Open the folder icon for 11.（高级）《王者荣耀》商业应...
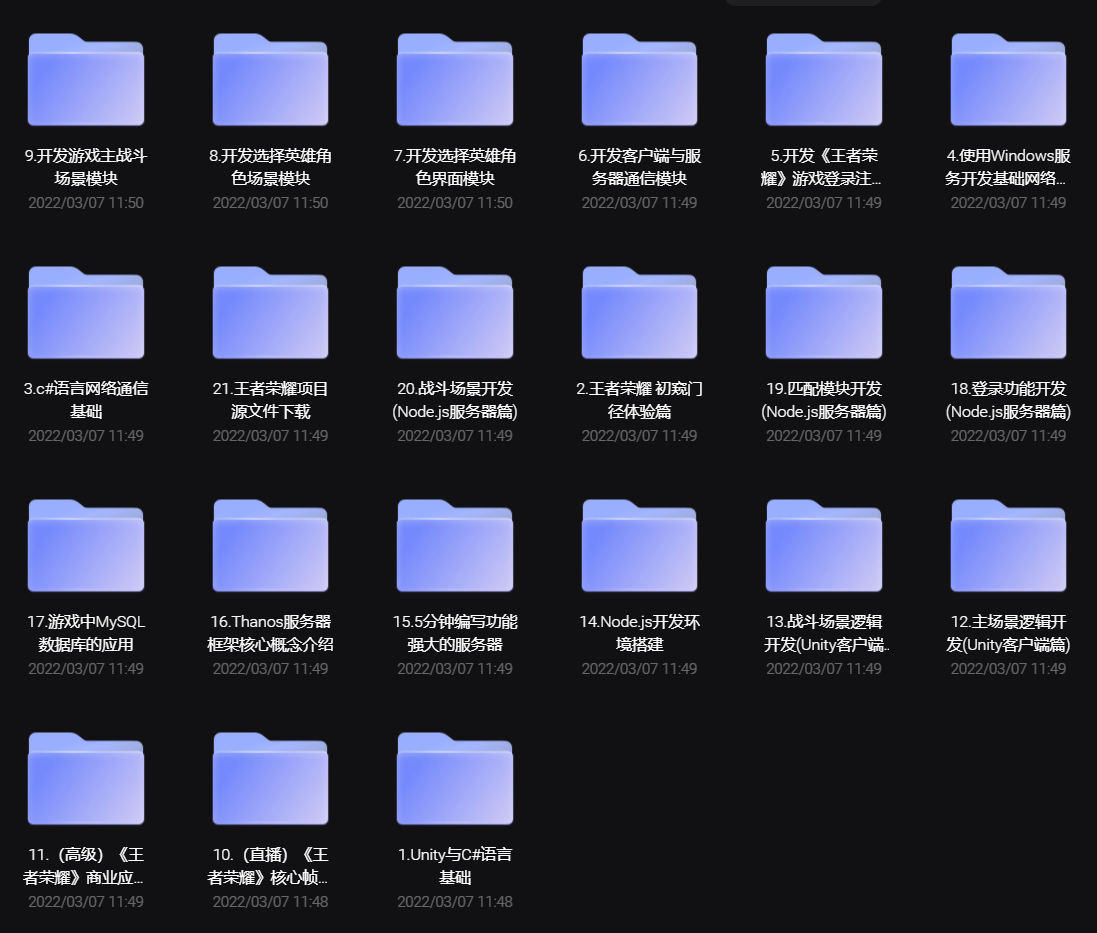The width and height of the screenshot is (1097, 933). tap(86, 778)
